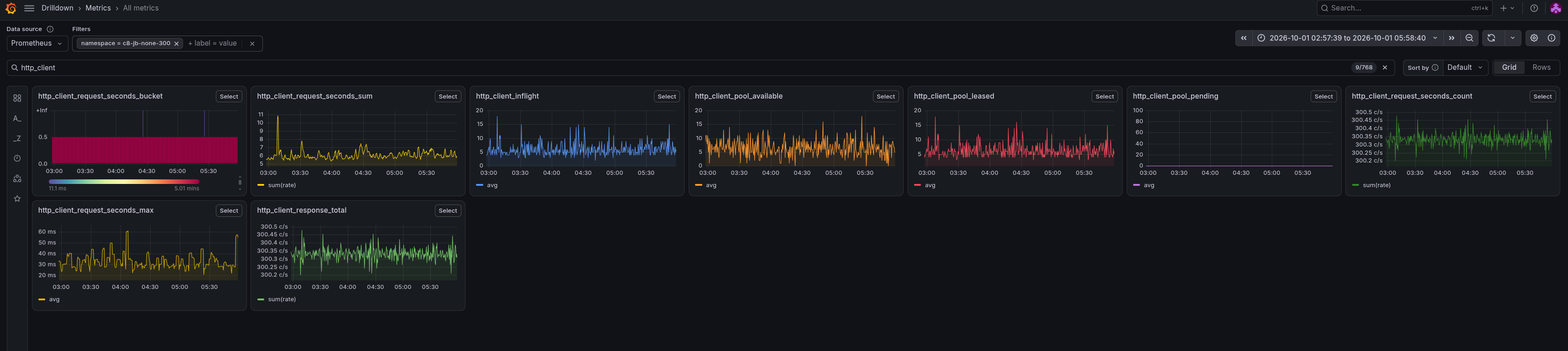Image resolution: width=1568 pixels, height=351 pixels.
Task: Click the Sort by info icon
Action: tap(1435, 68)
